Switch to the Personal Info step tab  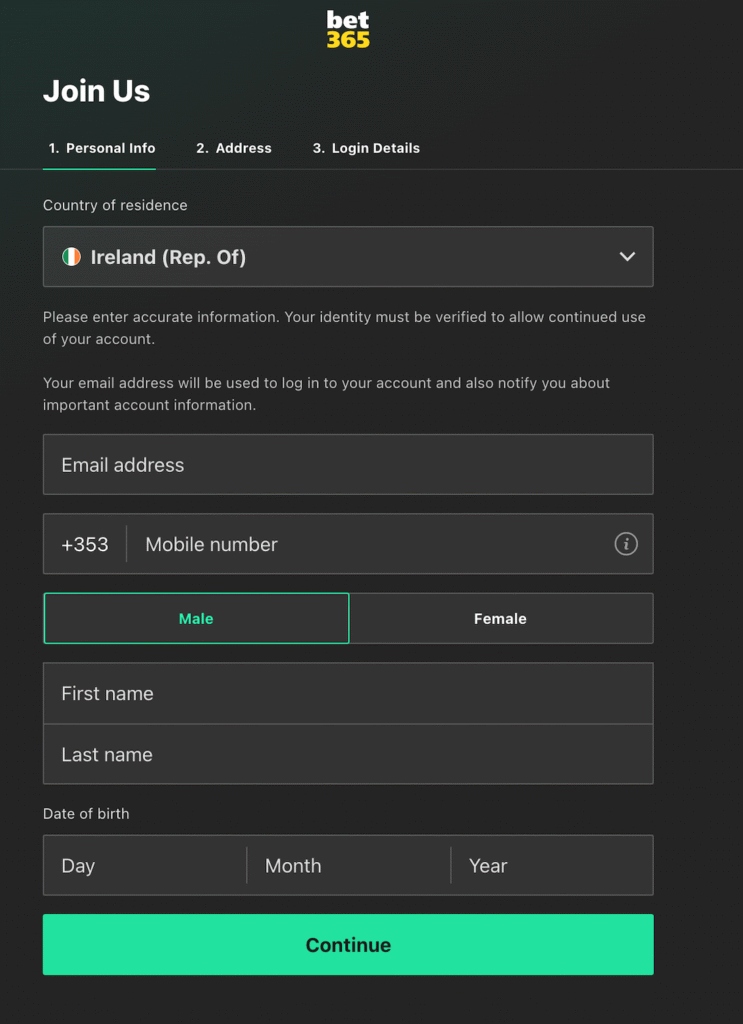point(102,148)
